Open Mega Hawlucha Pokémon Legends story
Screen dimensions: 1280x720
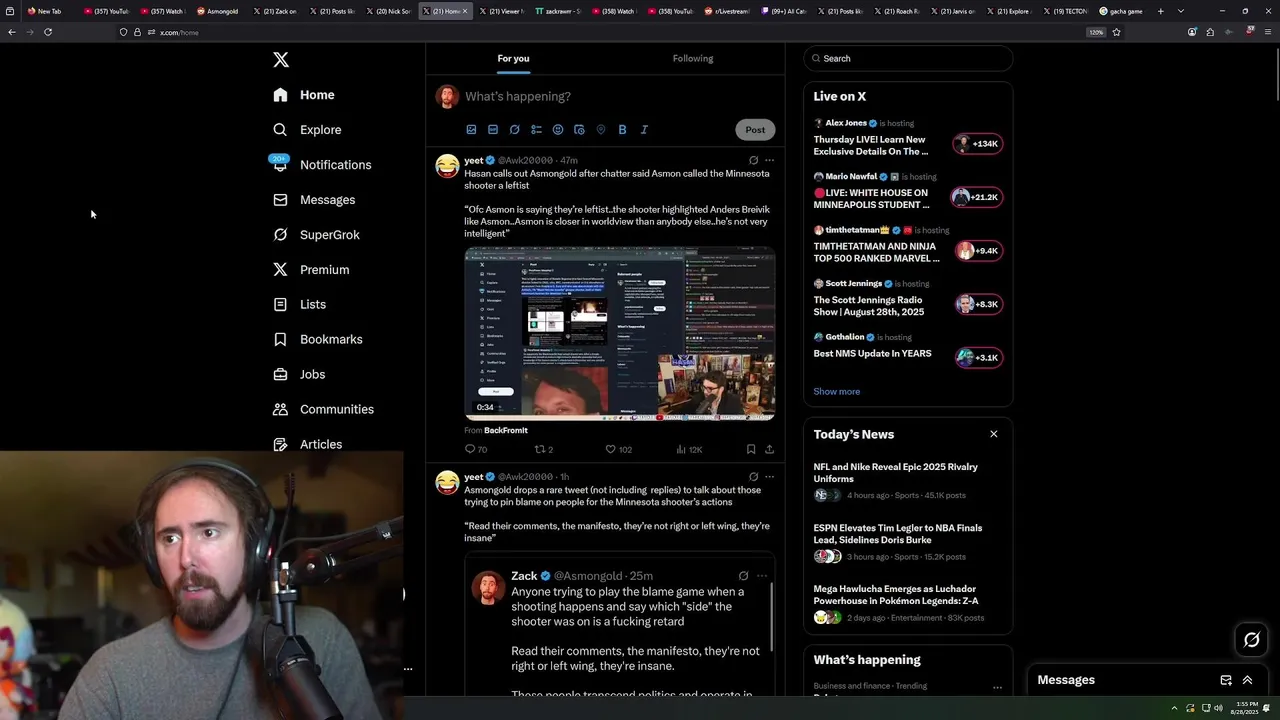908,603
